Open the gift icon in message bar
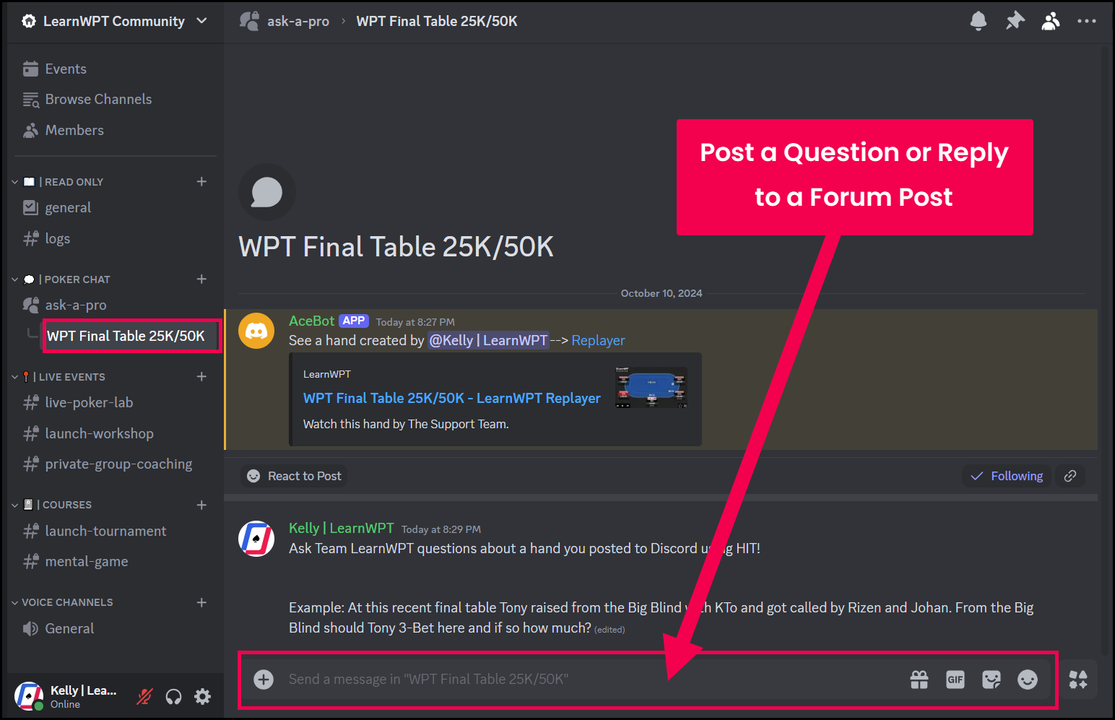This screenshot has height=720, width=1115. tap(919, 679)
